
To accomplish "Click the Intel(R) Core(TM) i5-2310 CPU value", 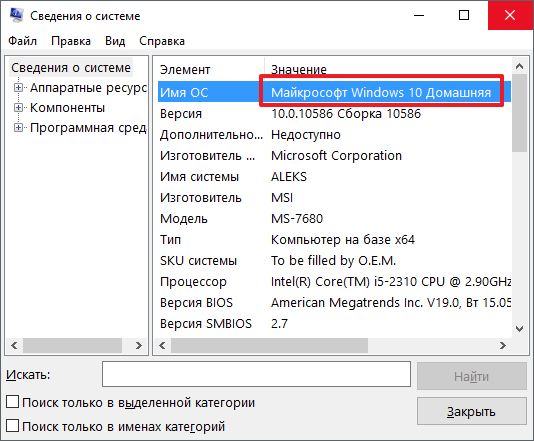I will (391, 282).
